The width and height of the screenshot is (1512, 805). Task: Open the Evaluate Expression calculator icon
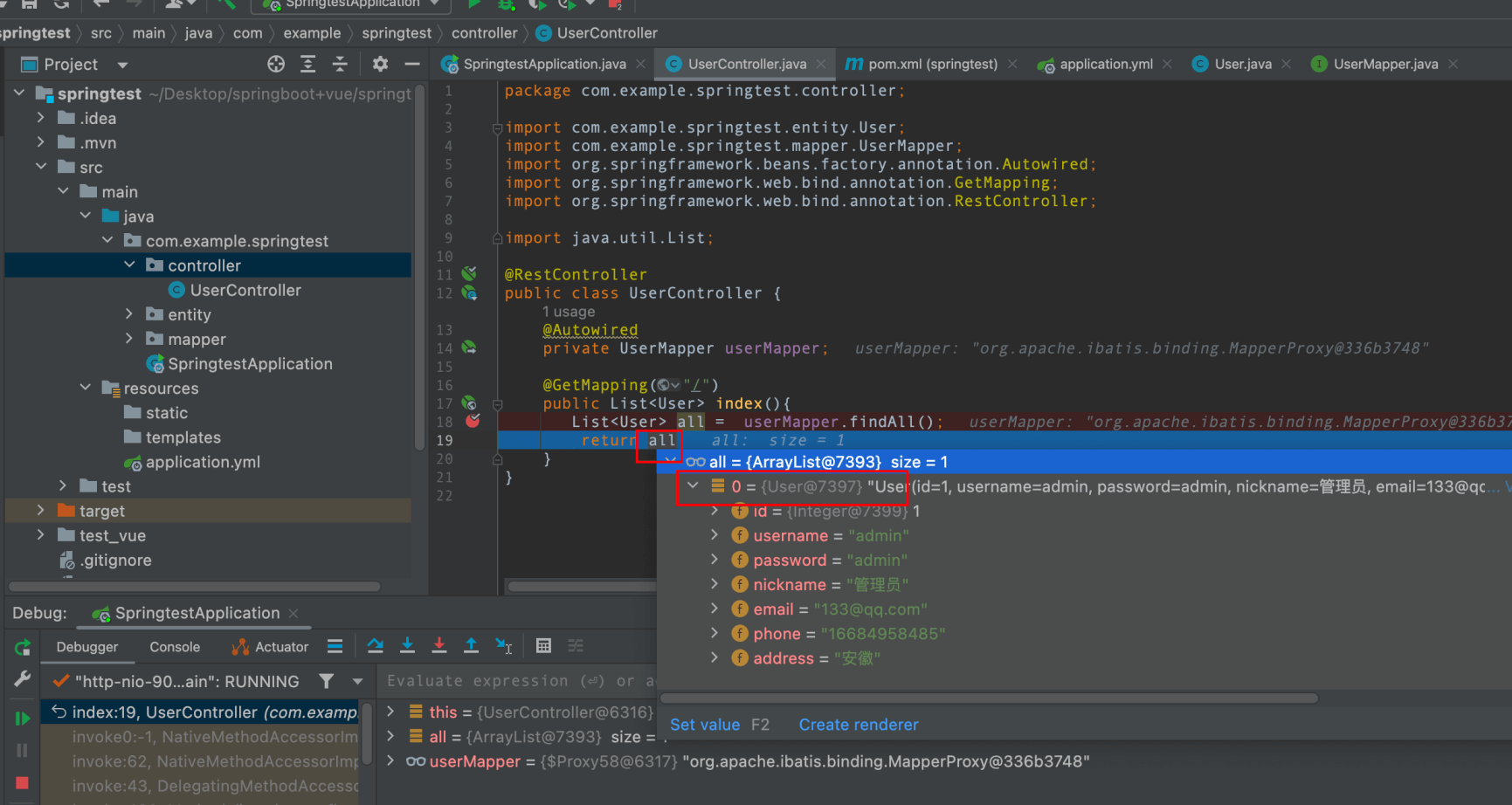pyautogui.click(x=543, y=646)
